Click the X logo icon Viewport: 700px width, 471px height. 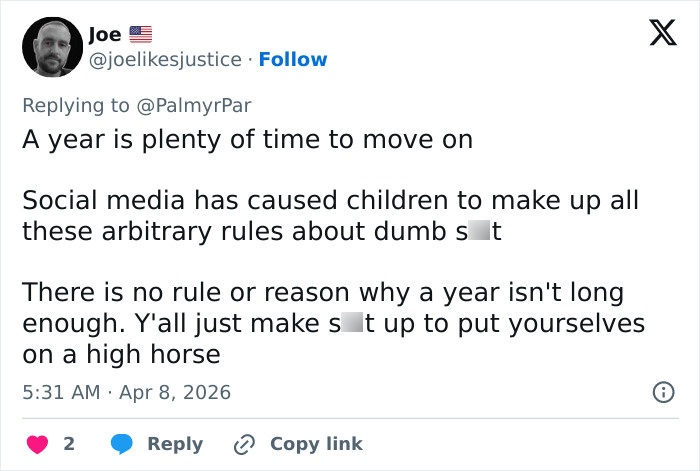pos(656,35)
